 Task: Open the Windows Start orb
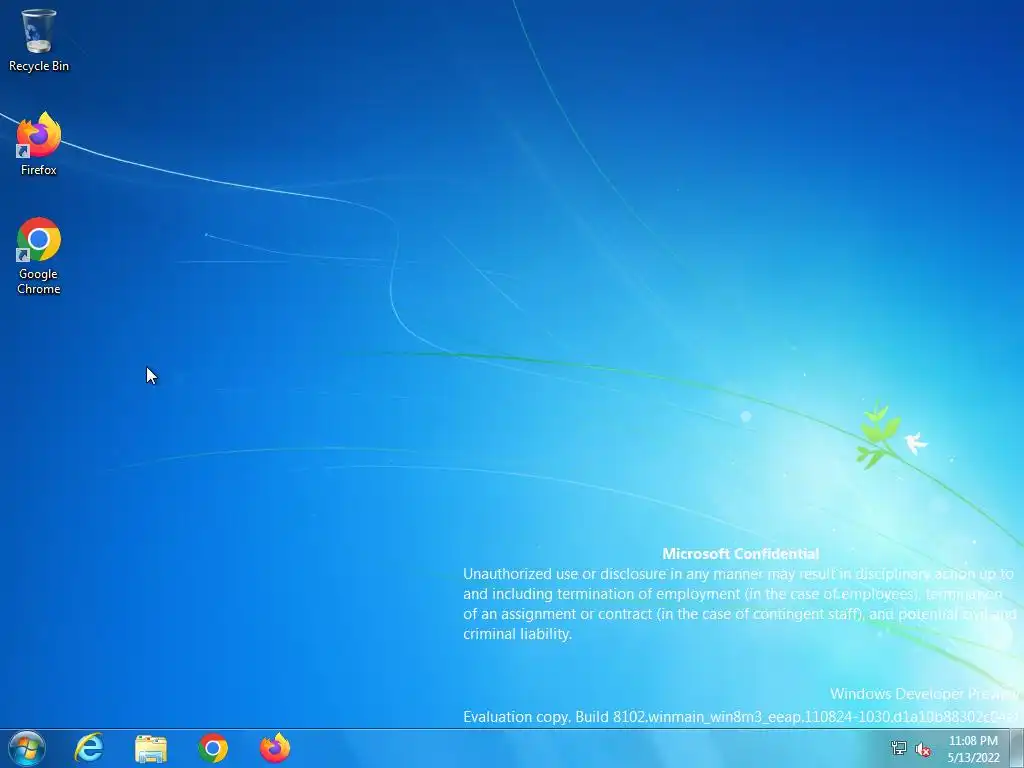coord(27,748)
